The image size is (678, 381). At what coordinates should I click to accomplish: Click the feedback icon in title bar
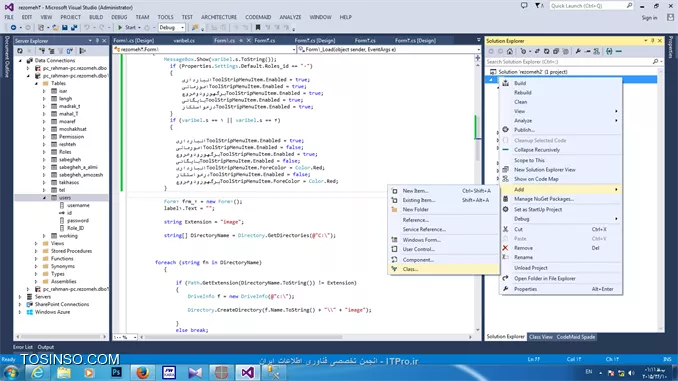tap(524, 6)
